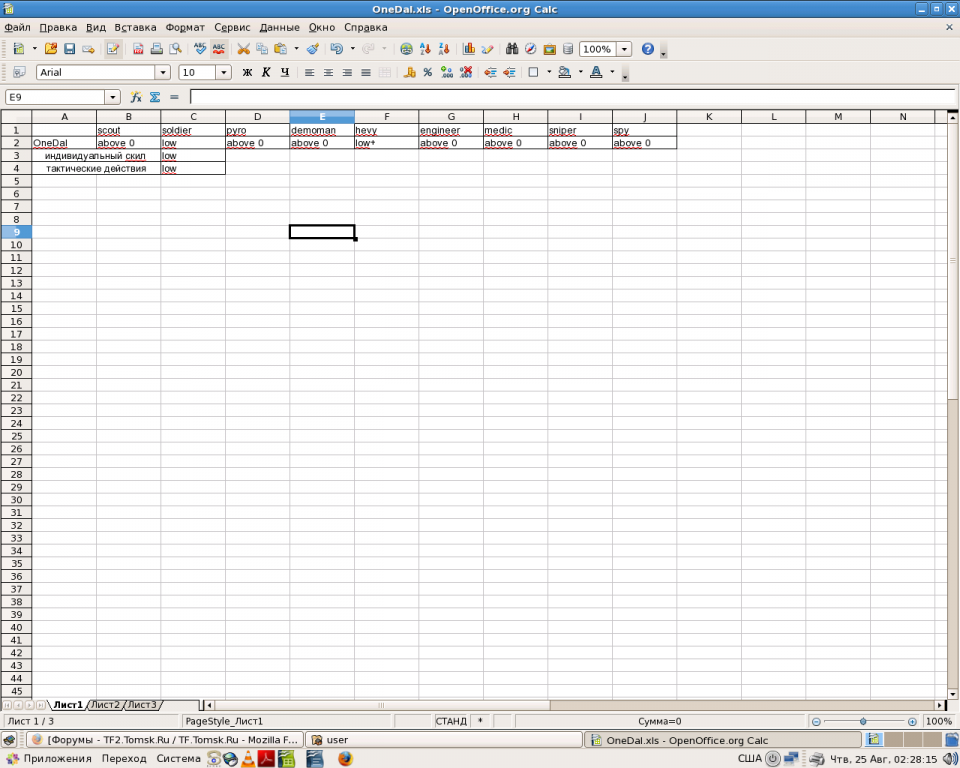Viewport: 960px width, 768px height.
Task: Open the Gallery icon
Action: coord(549,49)
